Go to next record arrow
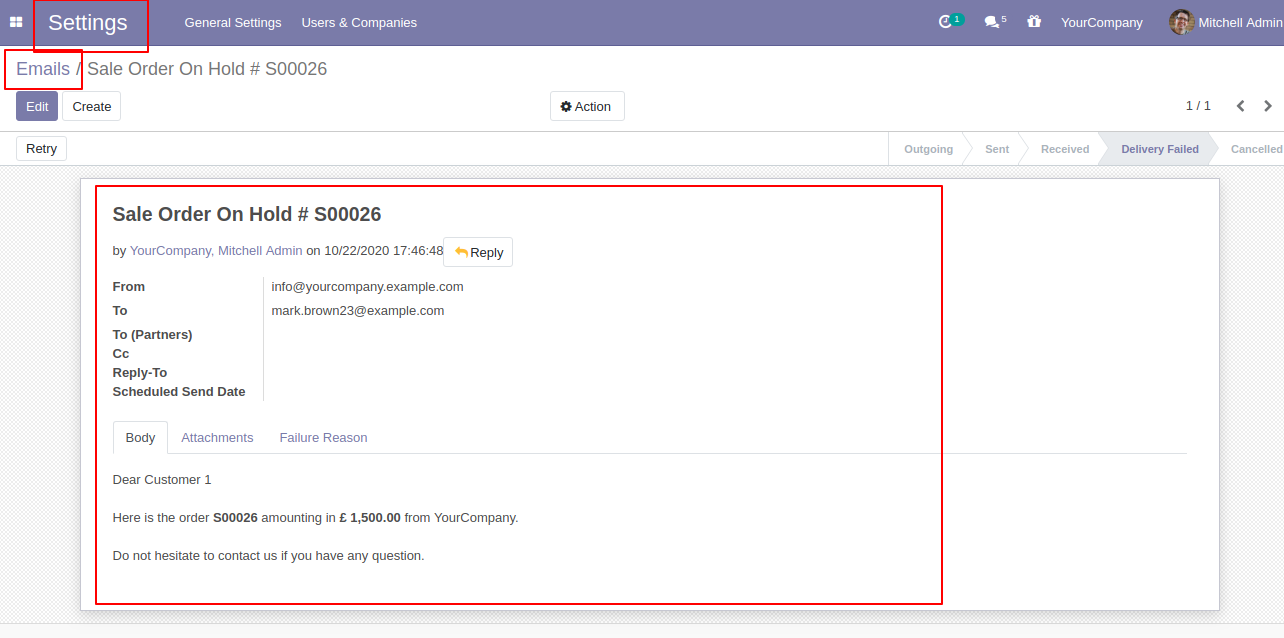 pyautogui.click(x=1268, y=106)
